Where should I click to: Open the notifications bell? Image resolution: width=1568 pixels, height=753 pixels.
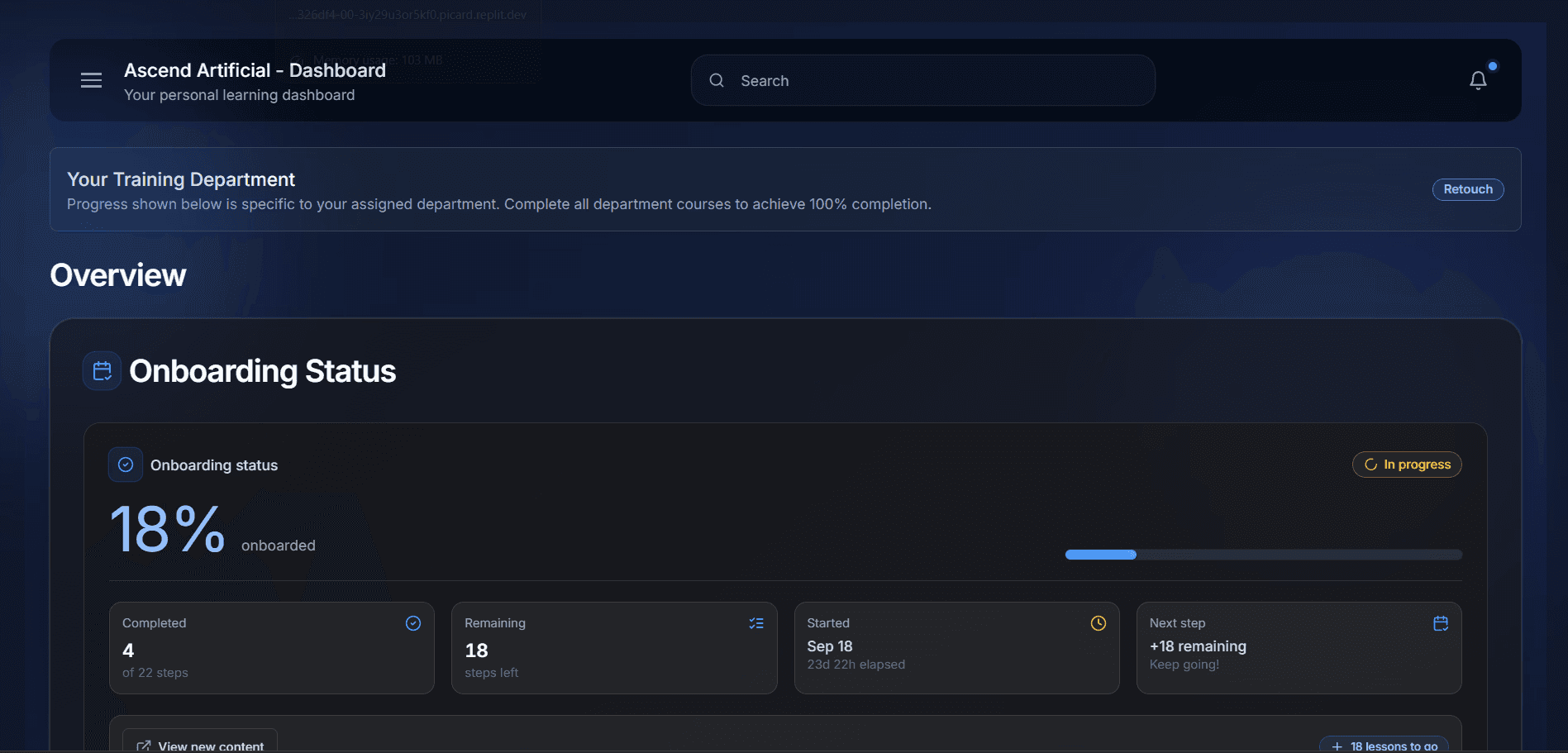click(x=1478, y=80)
